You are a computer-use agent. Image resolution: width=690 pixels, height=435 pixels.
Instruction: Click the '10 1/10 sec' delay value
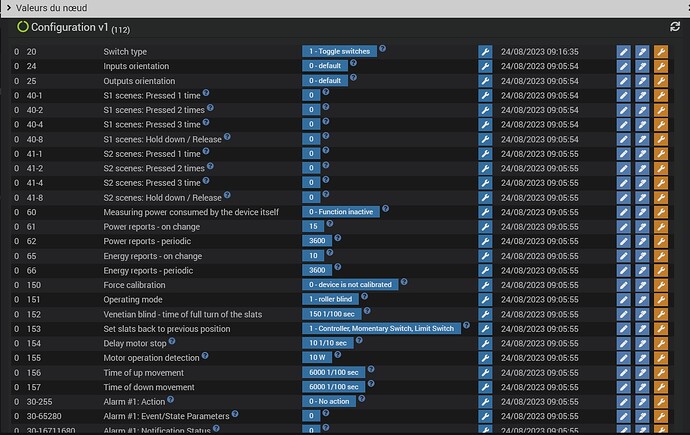(327, 343)
